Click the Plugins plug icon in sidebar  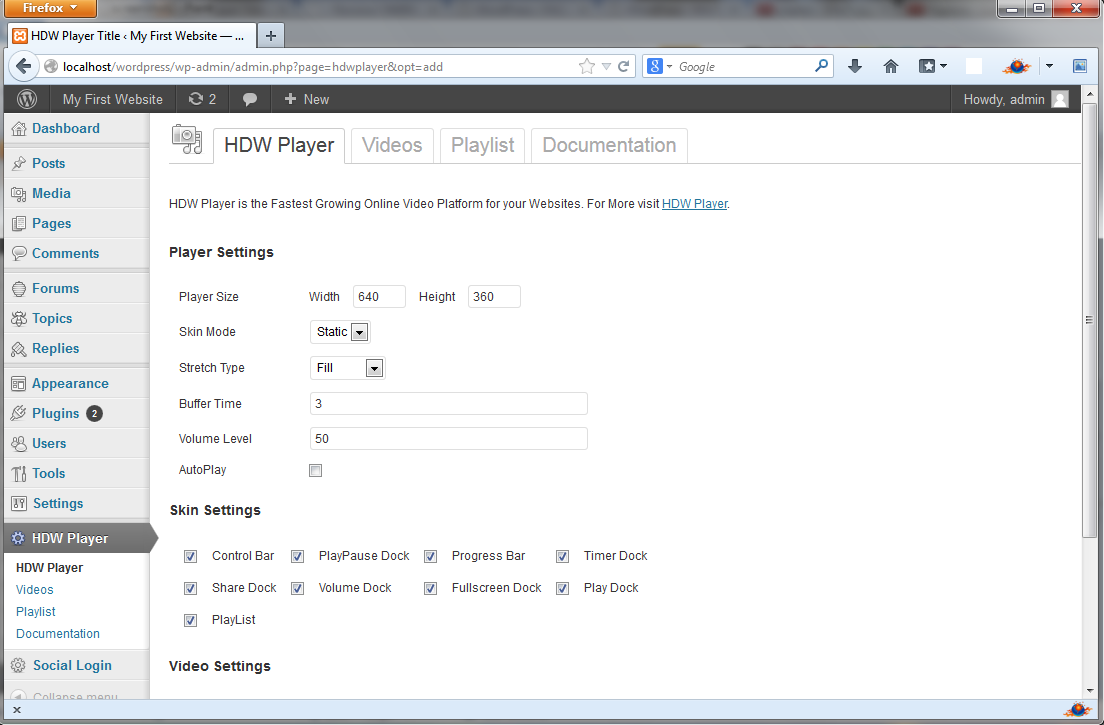click(19, 413)
